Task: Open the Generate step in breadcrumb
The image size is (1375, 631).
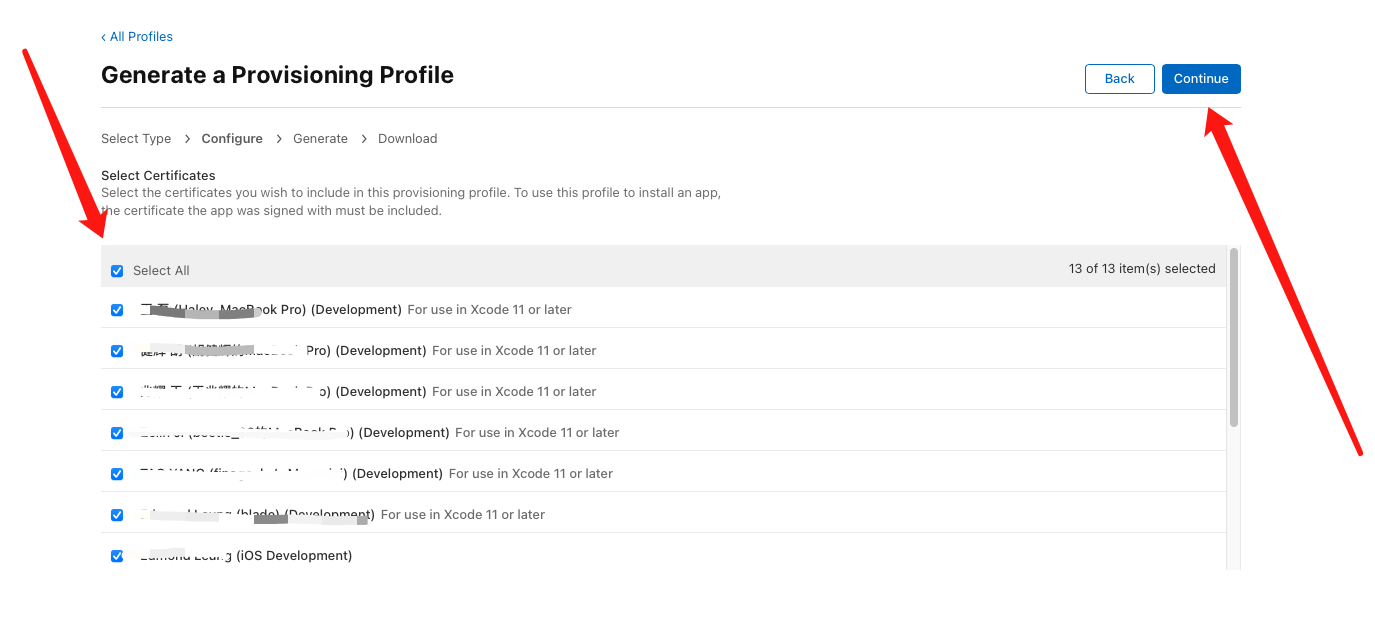Action: tap(320, 139)
